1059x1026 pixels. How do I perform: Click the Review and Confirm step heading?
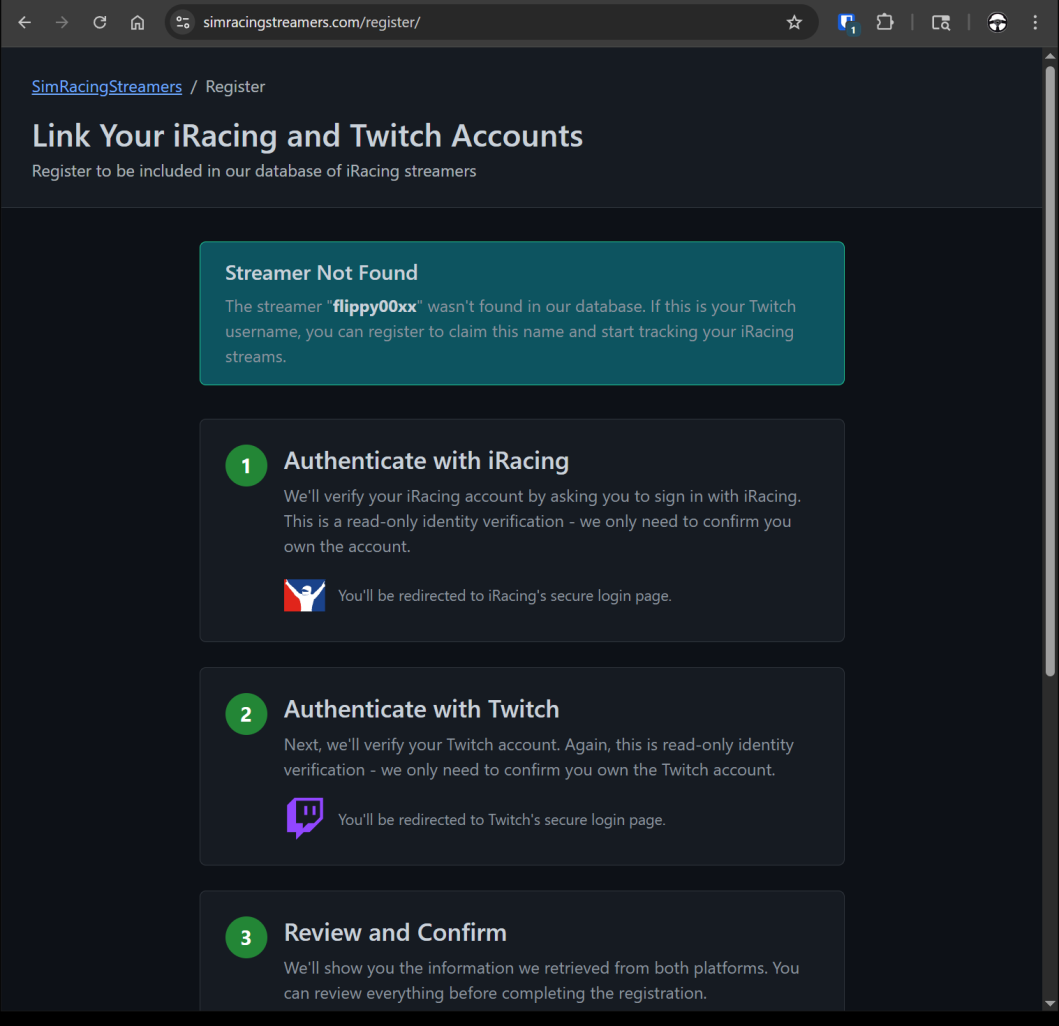click(x=395, y=932)
